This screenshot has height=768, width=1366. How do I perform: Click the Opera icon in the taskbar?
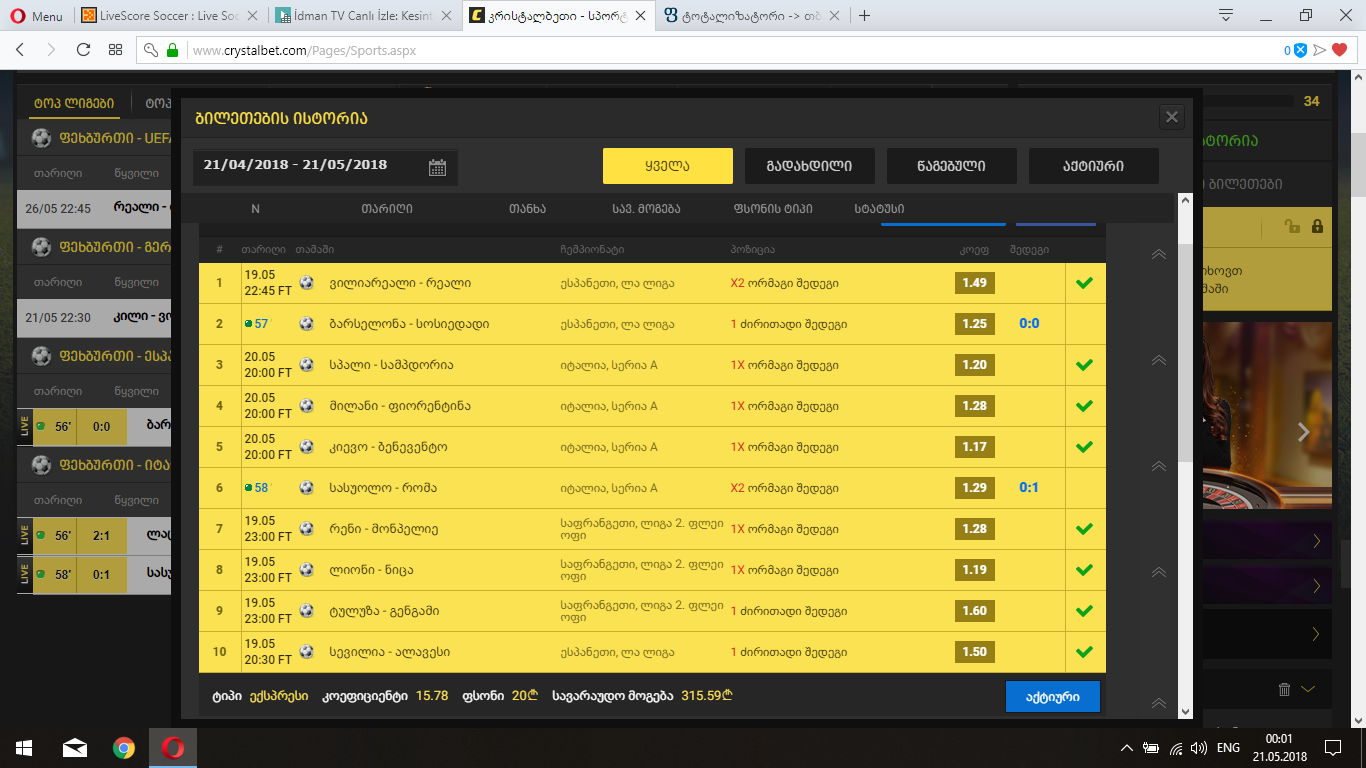point(173,747)
